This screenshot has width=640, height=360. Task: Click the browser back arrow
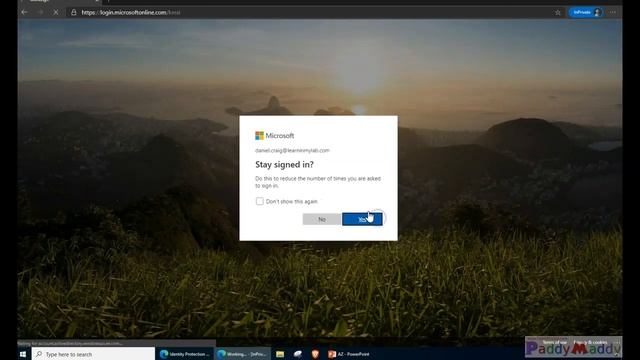pos(24,12)
